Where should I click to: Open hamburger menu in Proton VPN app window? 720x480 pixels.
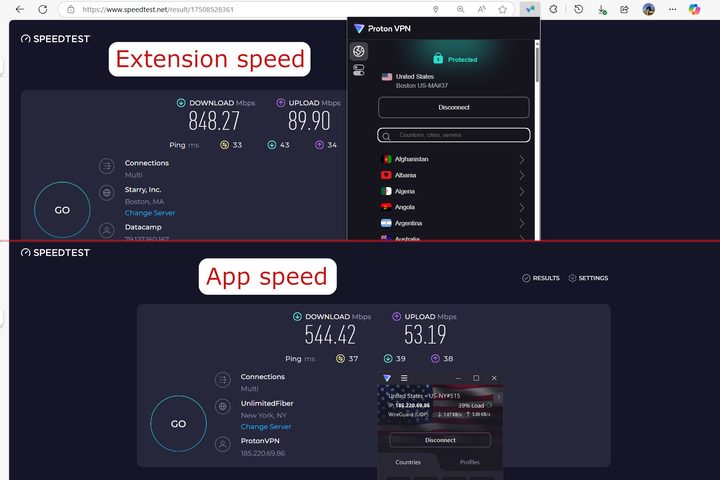[404, 378]
